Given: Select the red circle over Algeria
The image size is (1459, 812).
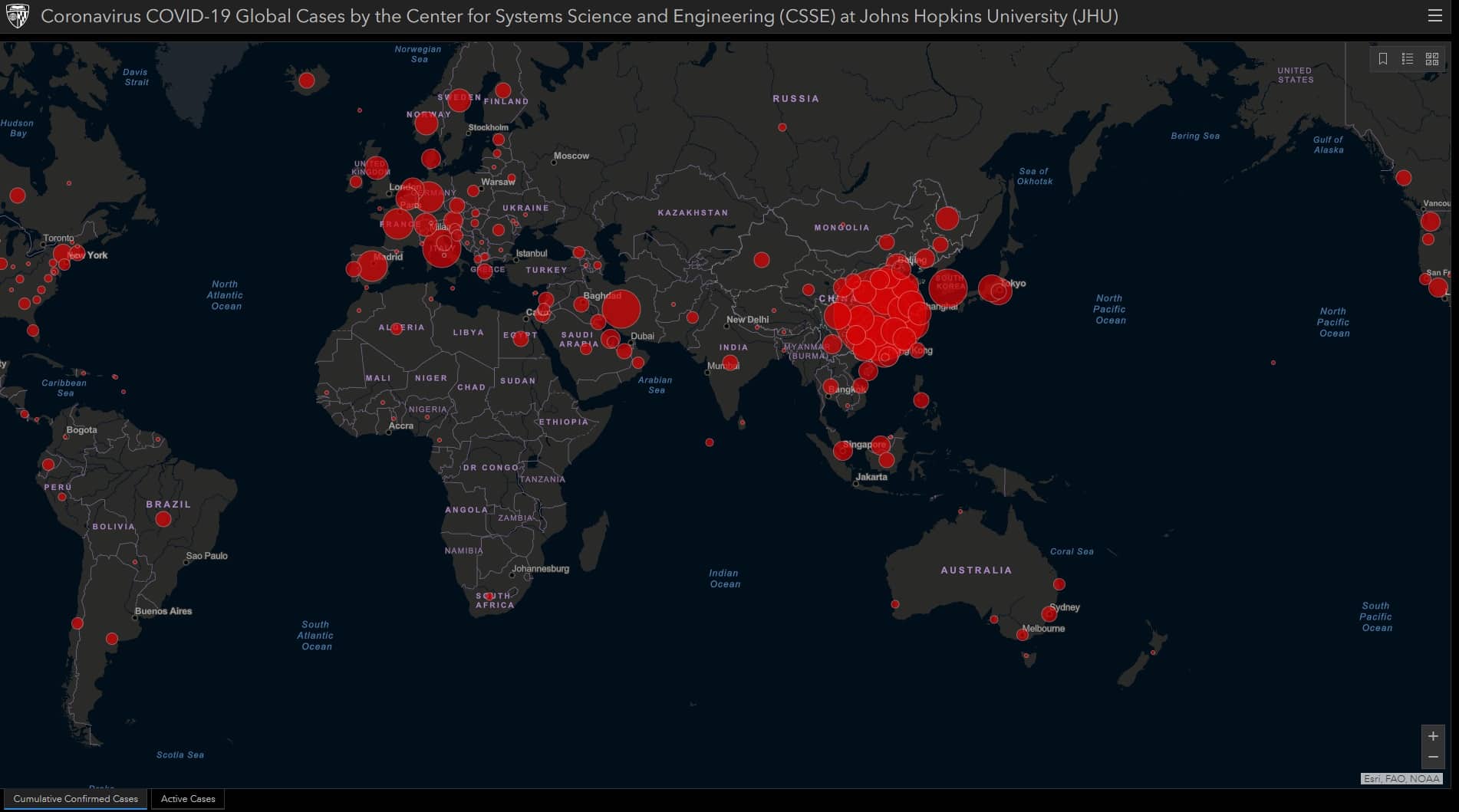Looking at the screenshot, I should pyautogui.click(x=397, y=329).
